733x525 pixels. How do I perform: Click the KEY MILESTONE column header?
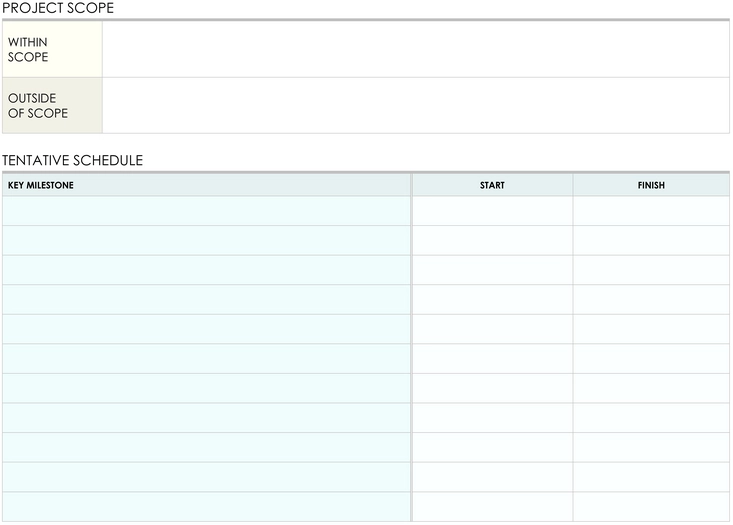206,185
